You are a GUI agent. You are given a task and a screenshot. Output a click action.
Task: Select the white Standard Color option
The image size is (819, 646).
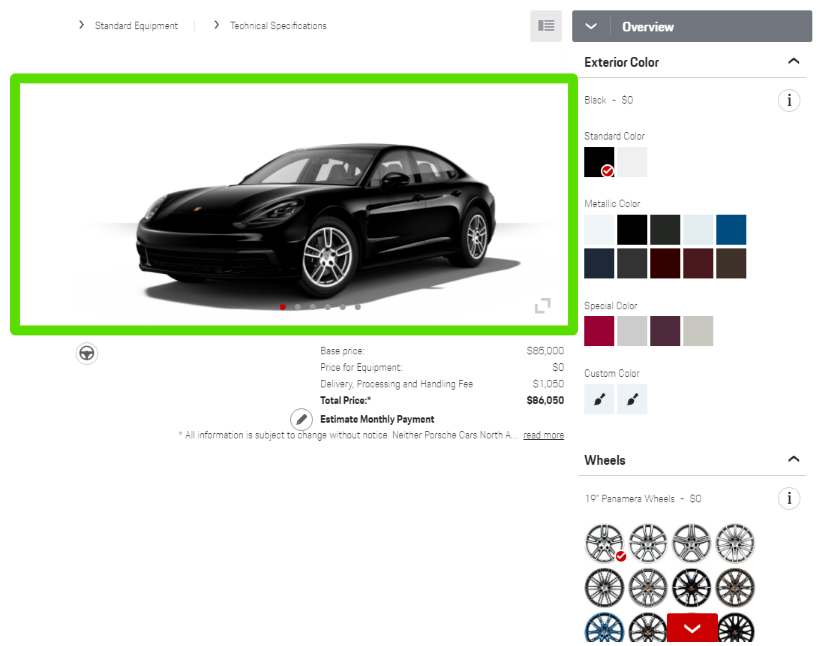tap(632, 162)
